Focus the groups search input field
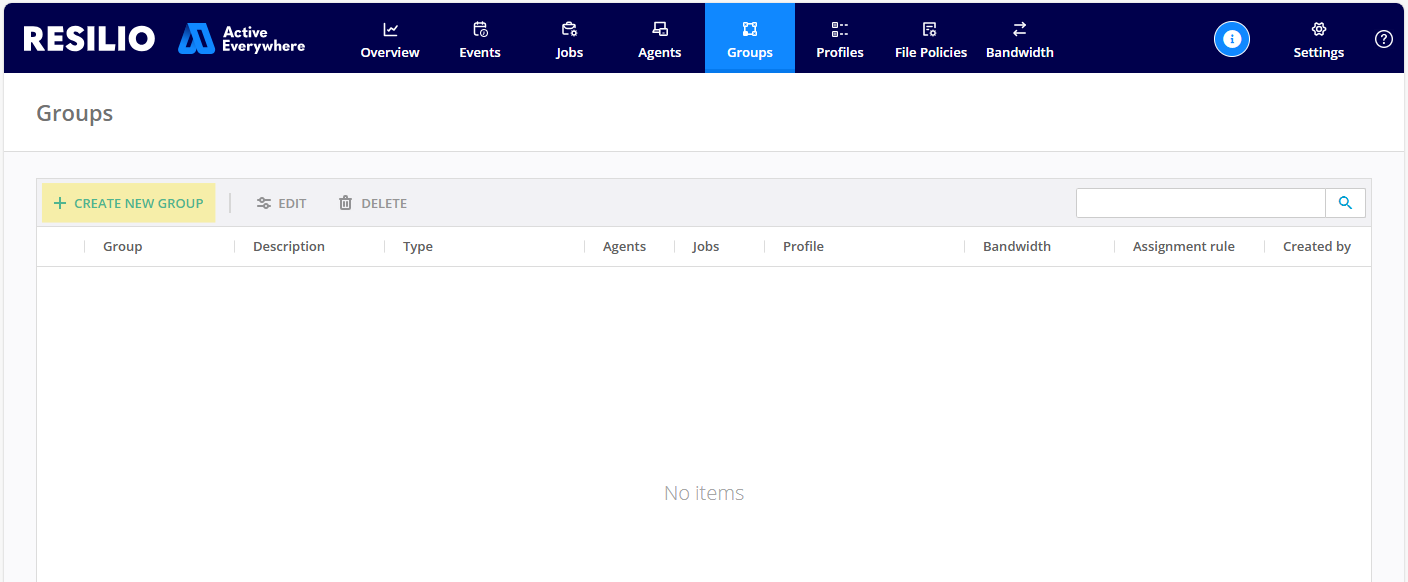 pos(1200,203)
